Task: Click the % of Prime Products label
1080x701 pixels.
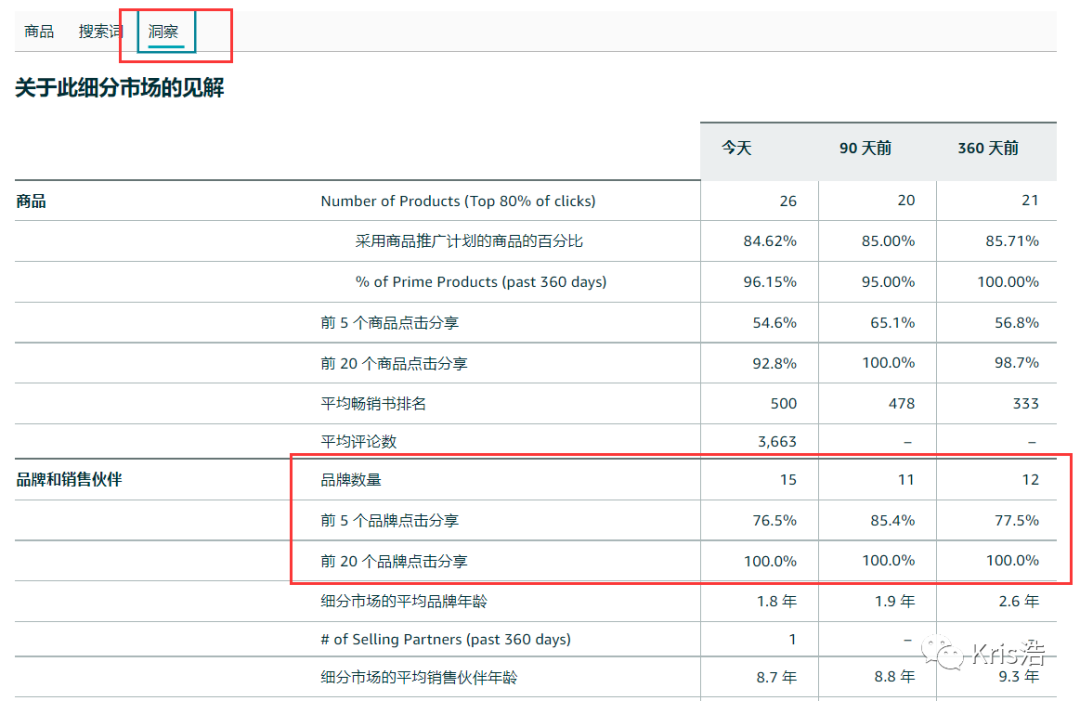Action: tap(480, 282)
